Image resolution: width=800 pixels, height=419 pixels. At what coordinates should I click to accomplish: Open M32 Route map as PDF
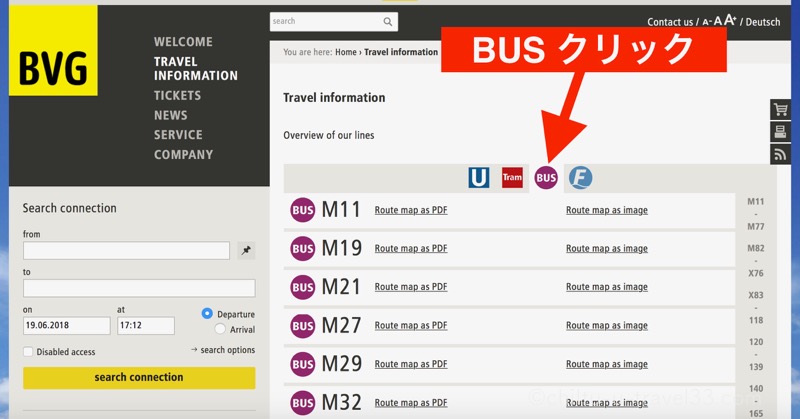point(411,403)
